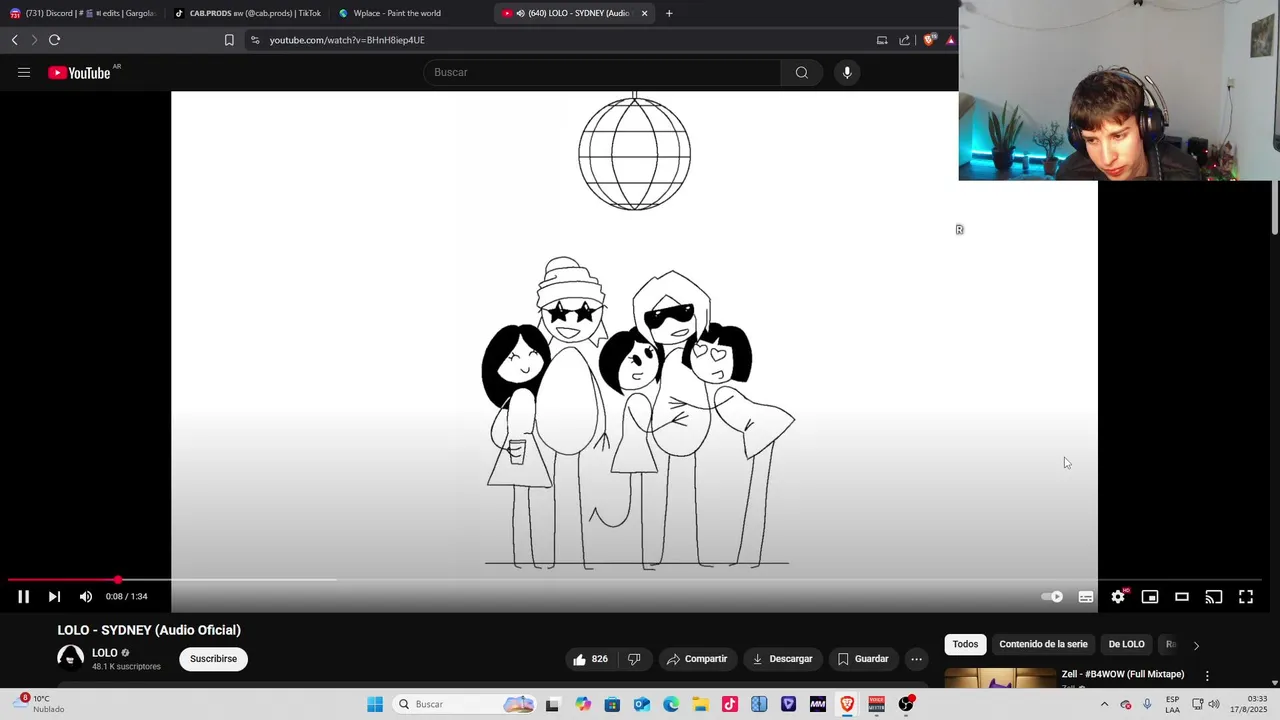Download the video via Descargar
This screenshot has height=720, width=1280.
782,659
